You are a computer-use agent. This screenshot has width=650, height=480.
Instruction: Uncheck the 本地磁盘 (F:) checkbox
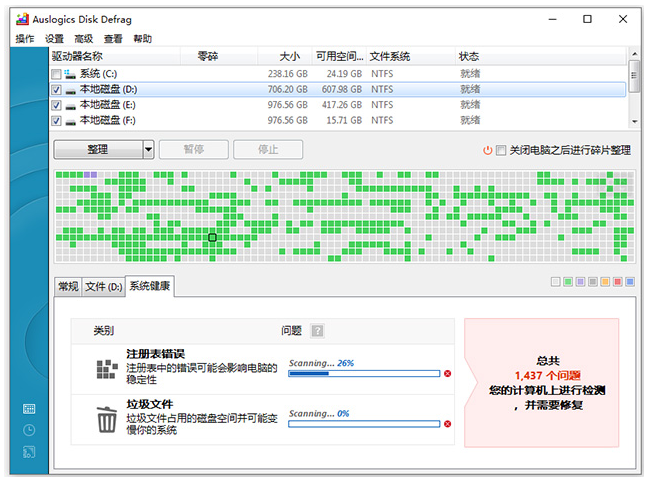click(56, 121)
